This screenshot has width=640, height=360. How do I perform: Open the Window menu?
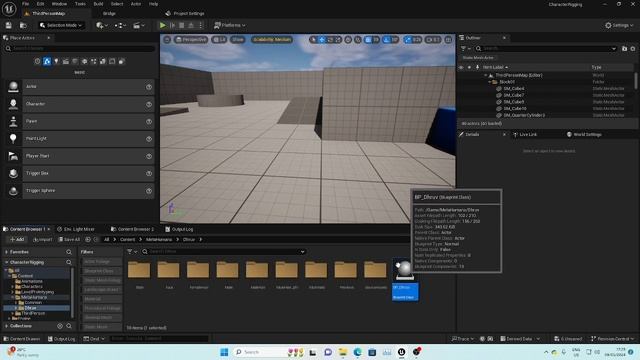pyautogui.click(x=59, y=4)
